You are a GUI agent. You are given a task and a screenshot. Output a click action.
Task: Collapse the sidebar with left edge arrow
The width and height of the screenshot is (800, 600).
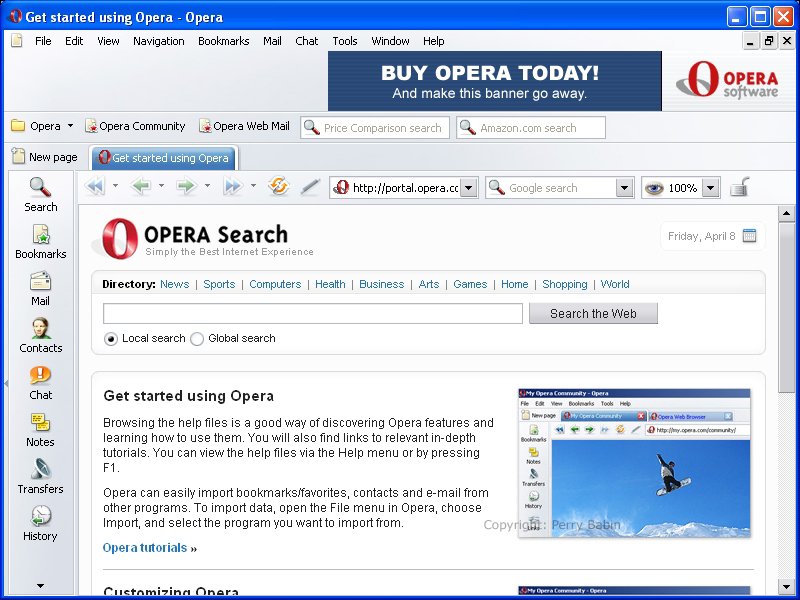6,383
